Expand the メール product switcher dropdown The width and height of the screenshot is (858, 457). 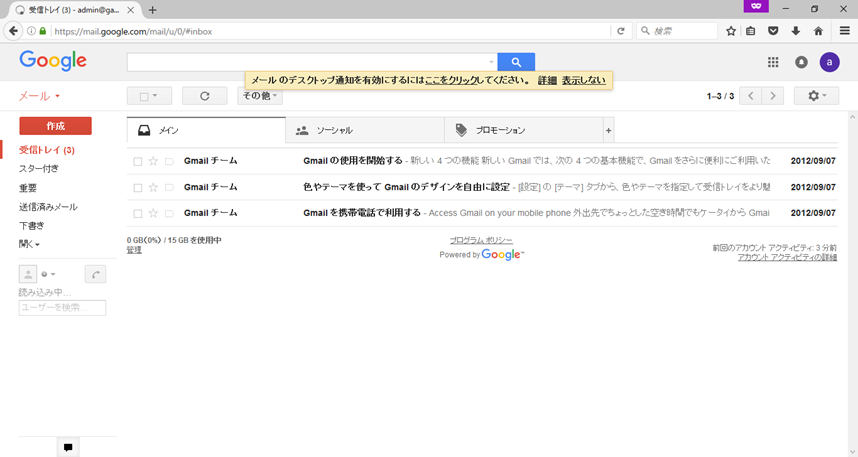tap(39, 96)
